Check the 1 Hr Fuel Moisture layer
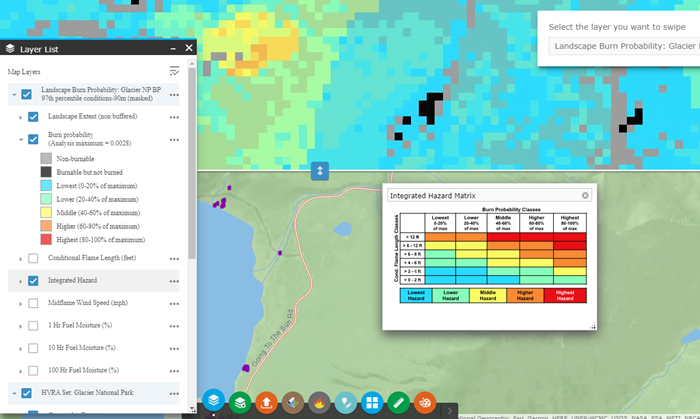Image resolution: width=700 pixels, height=419 pixels. point(33,325)
